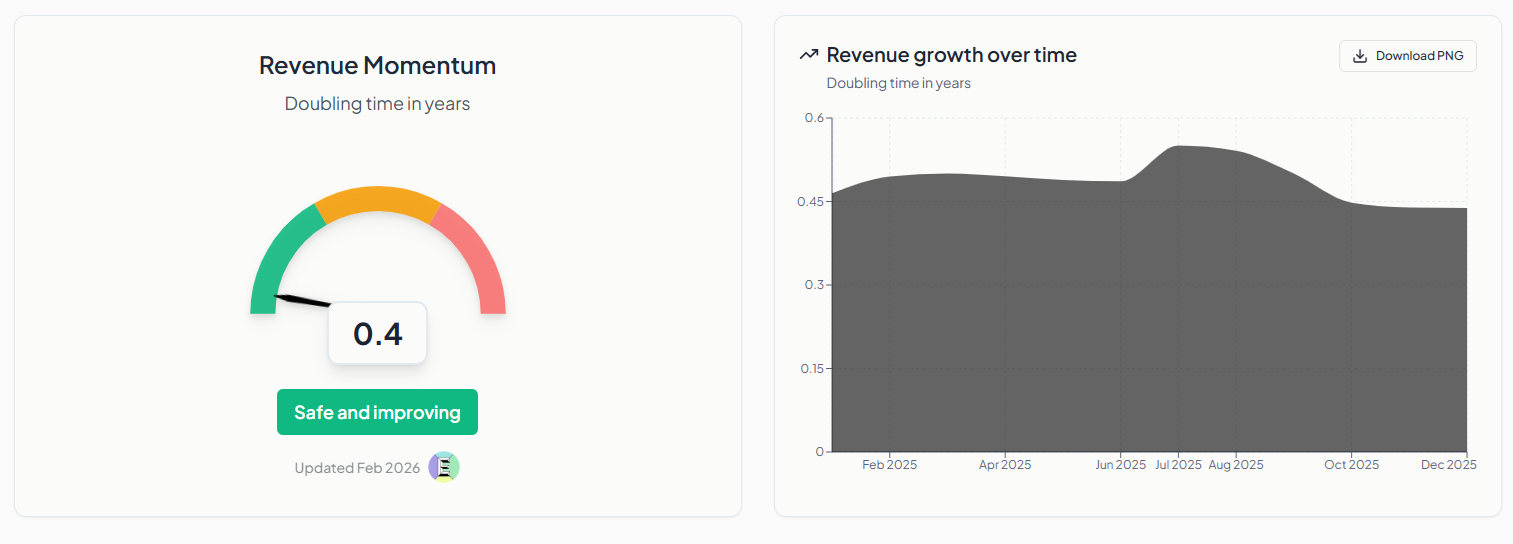This screenshot has height=544, width=1513.
Task: Click the 0.45 y-axis label
Action: click(810, 201)
